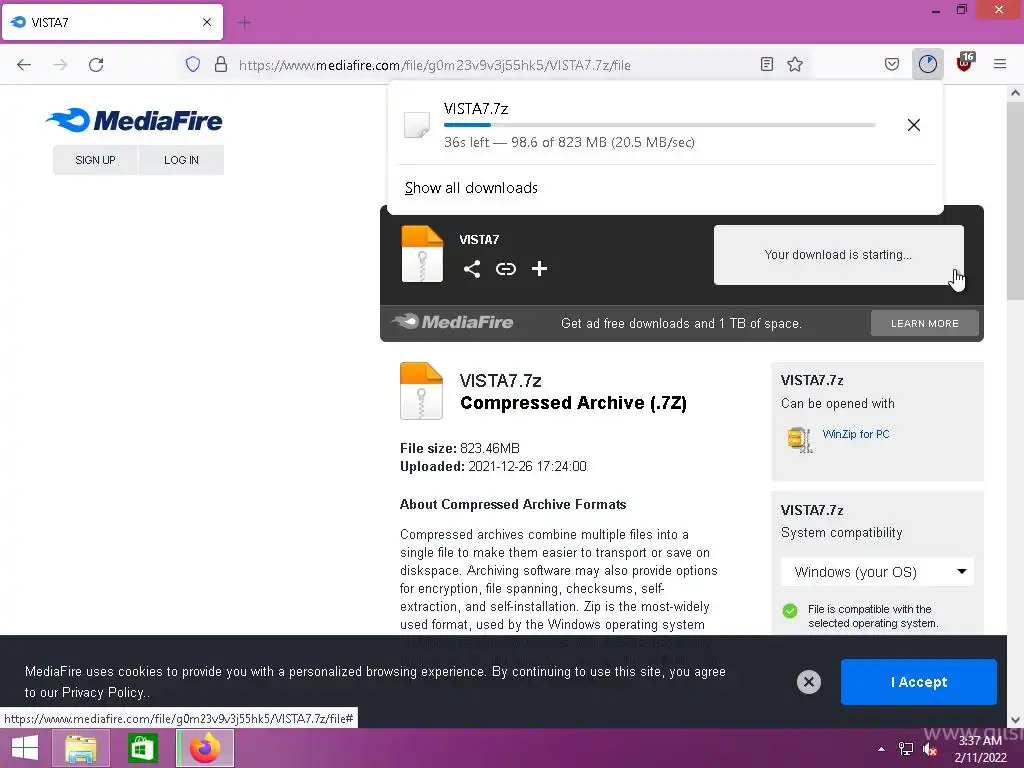Open the uBlock Origin extension icon
Screen dimensions: 1024x768
[x=965, y=63]
